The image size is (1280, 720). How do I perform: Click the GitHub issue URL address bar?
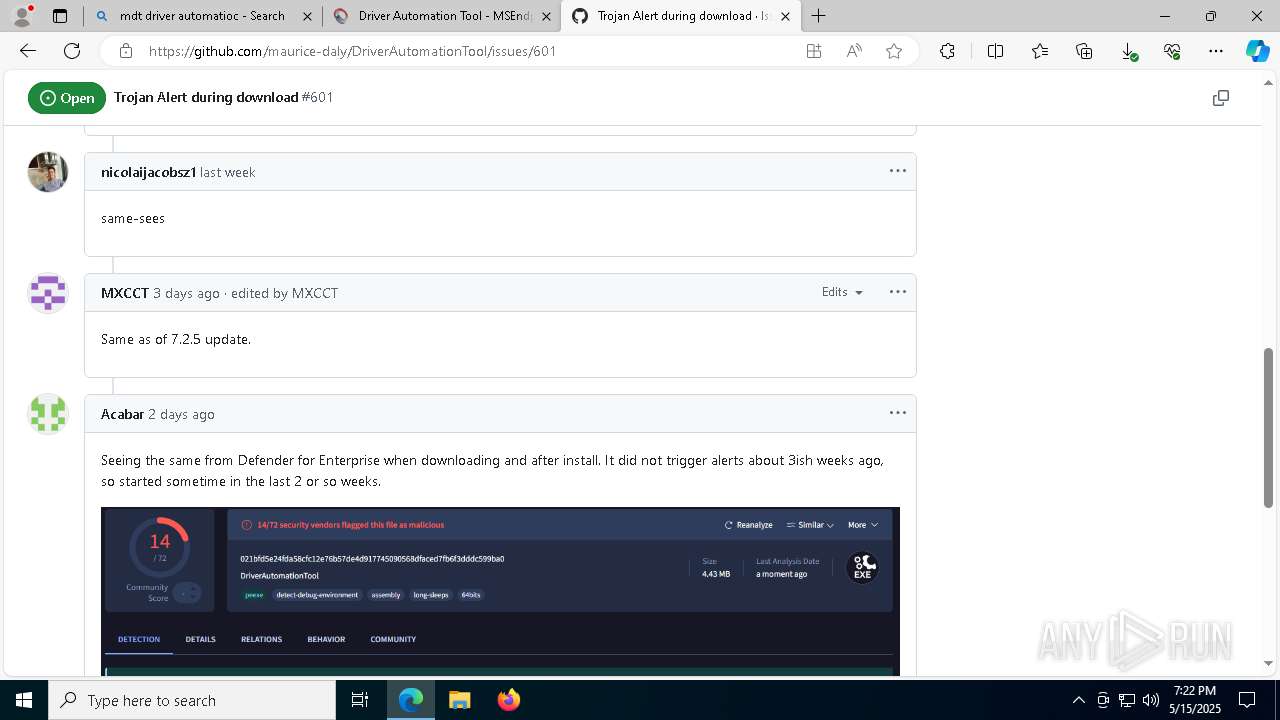[352, 51]
